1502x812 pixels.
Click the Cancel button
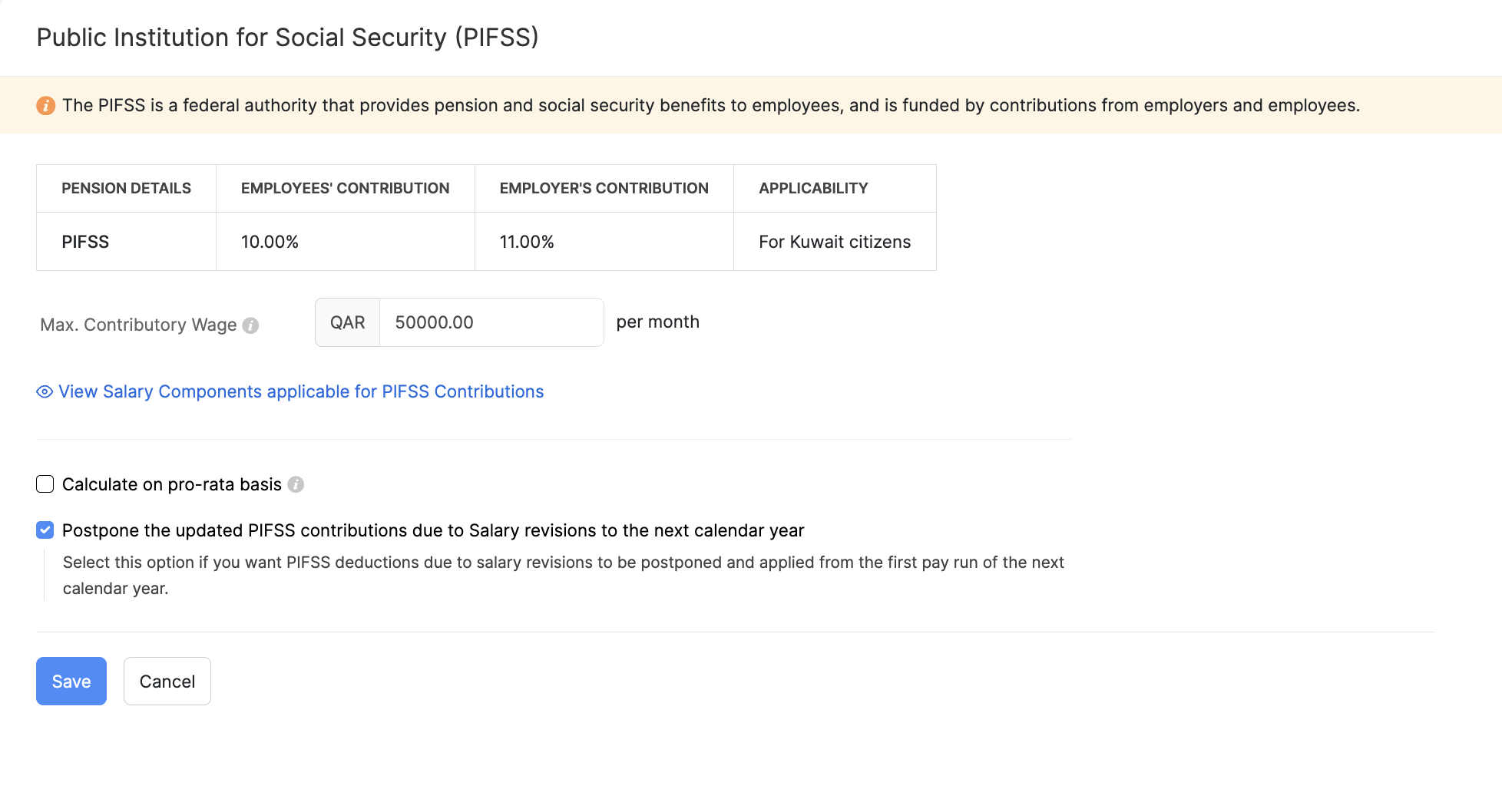167,682
